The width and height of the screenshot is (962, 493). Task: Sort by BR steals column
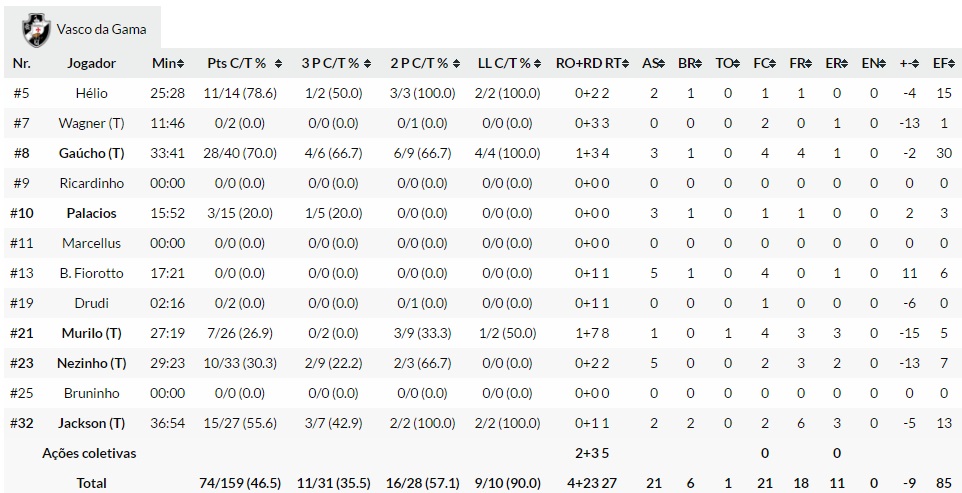click(689, 63)
